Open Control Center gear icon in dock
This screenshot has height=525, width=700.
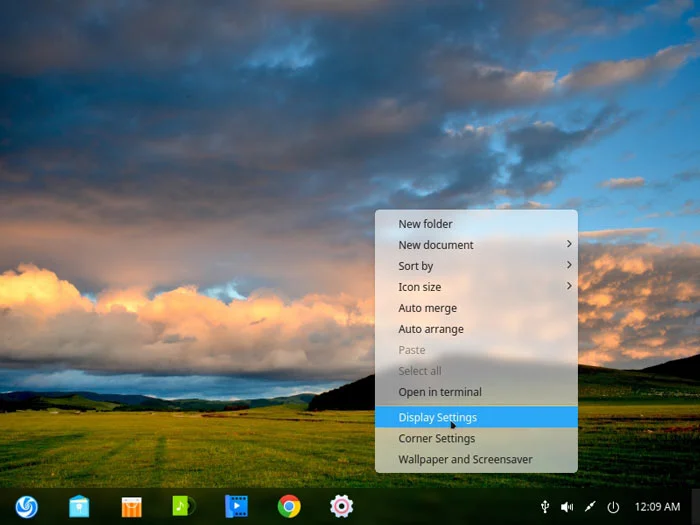(x=342, y=507)
